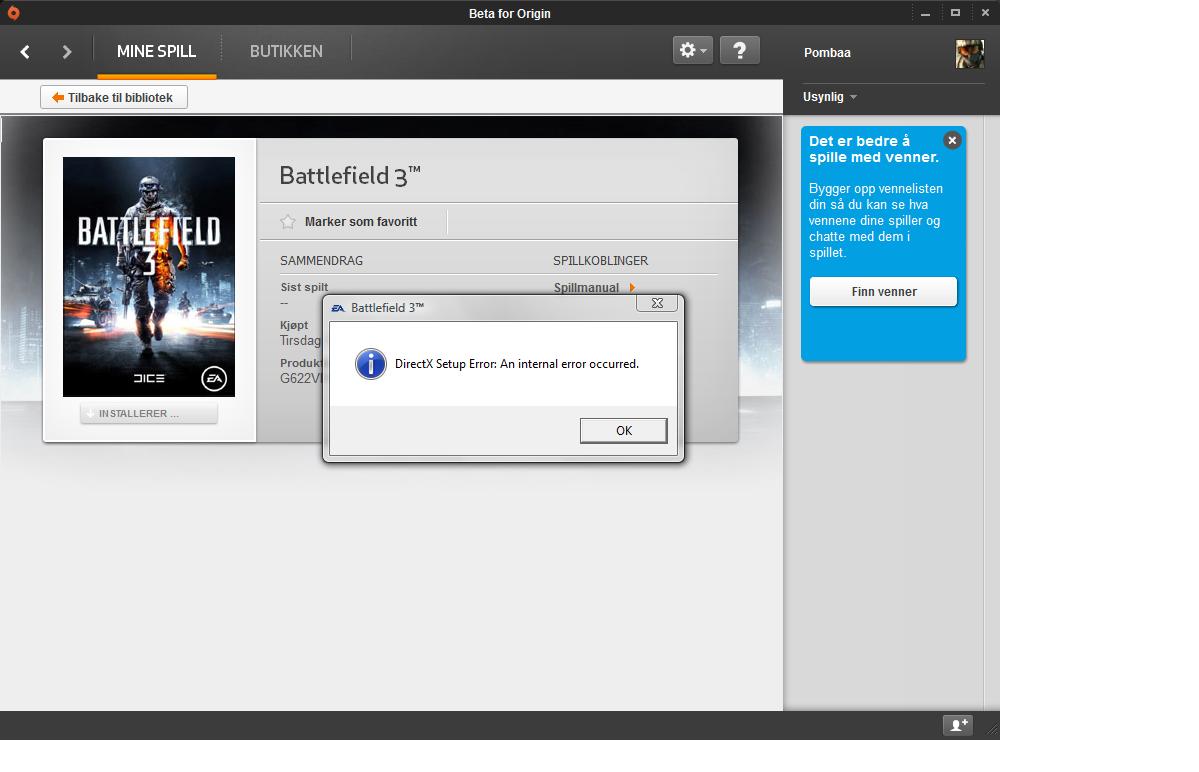1199x772 pixels.
Task: Toggle favorite star for Battlefield 3
Action: pyautogui.click(x=288, y=222)
